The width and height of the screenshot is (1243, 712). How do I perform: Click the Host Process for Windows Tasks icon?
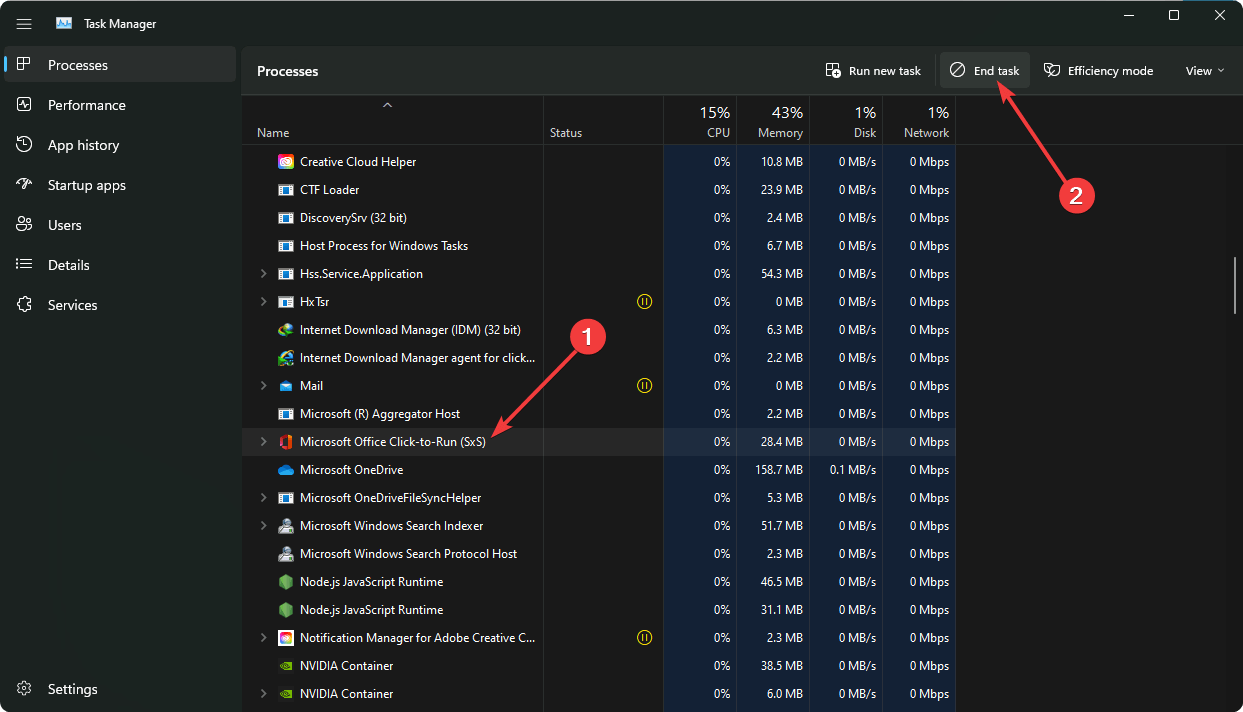click(285, 246)
